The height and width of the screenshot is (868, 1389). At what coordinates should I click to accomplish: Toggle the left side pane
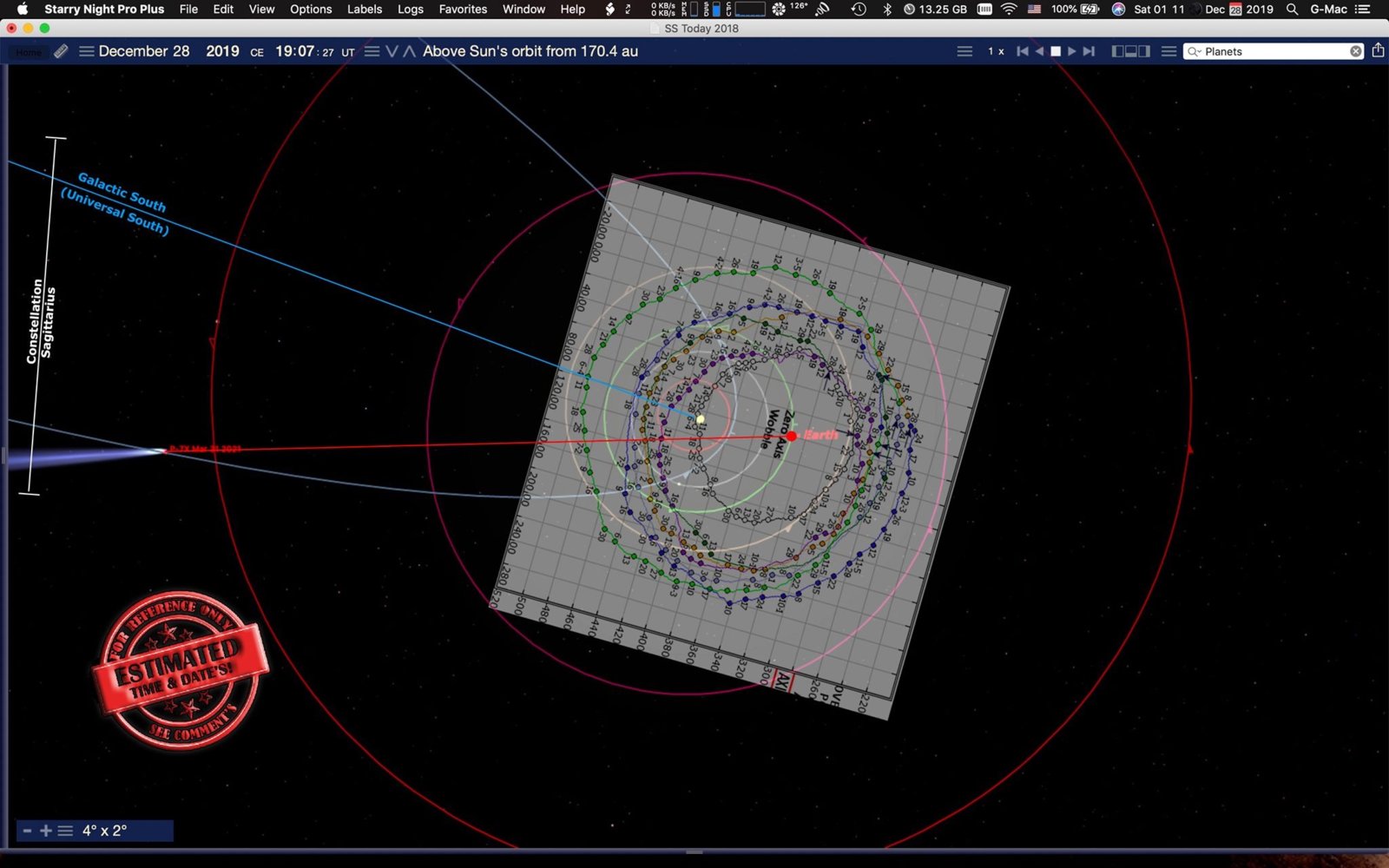pos(1118,51)
